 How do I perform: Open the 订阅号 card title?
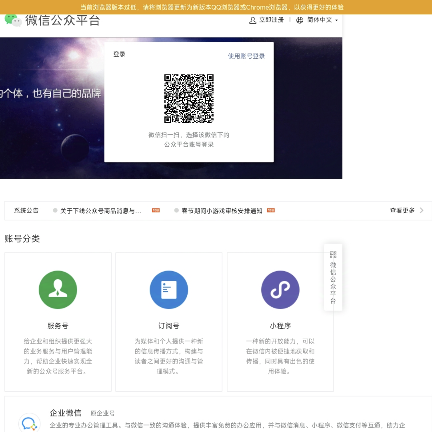[169, 326]
